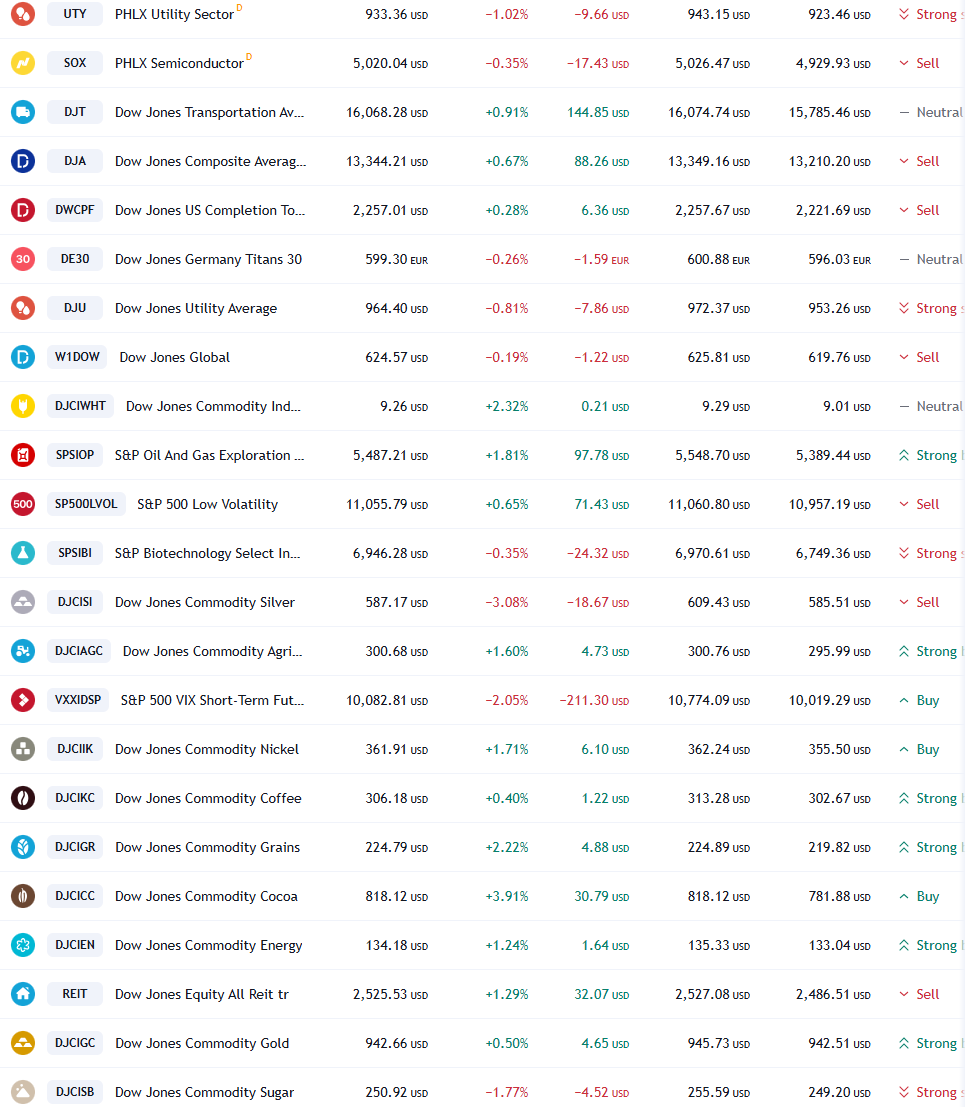The width and height of the screenshot is (965, 1107).
Task: Click the DJCIKC coffee bean icon
Action: point(23,798)
